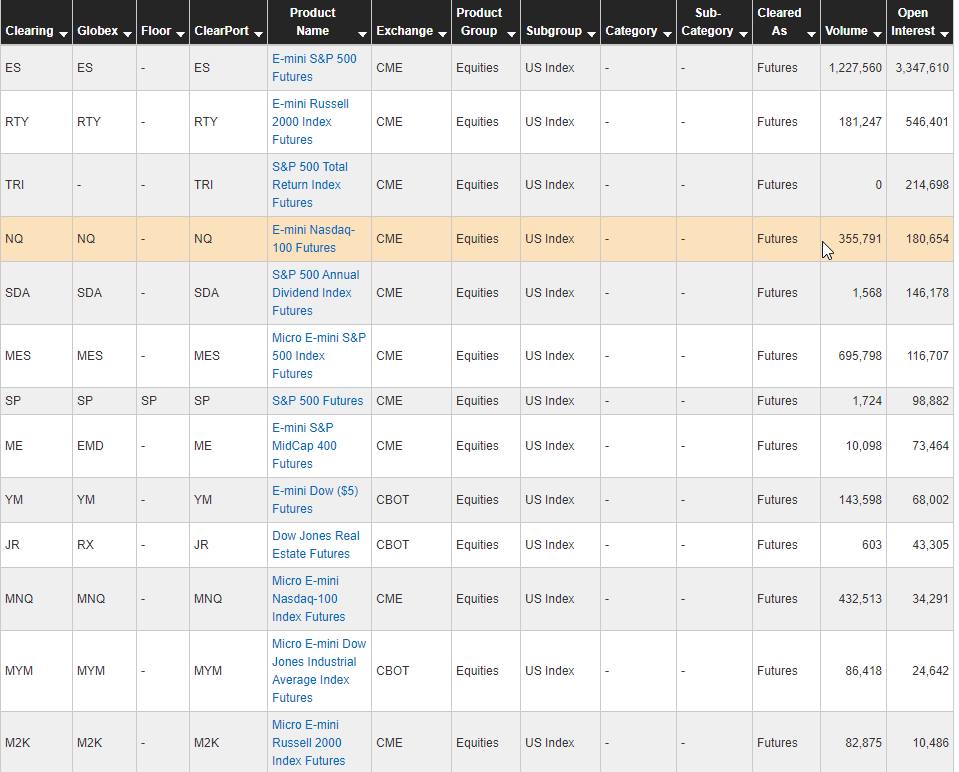Sort by the Sub-Category column arrow
Screen dimensions: 959x772
(743, 34)
